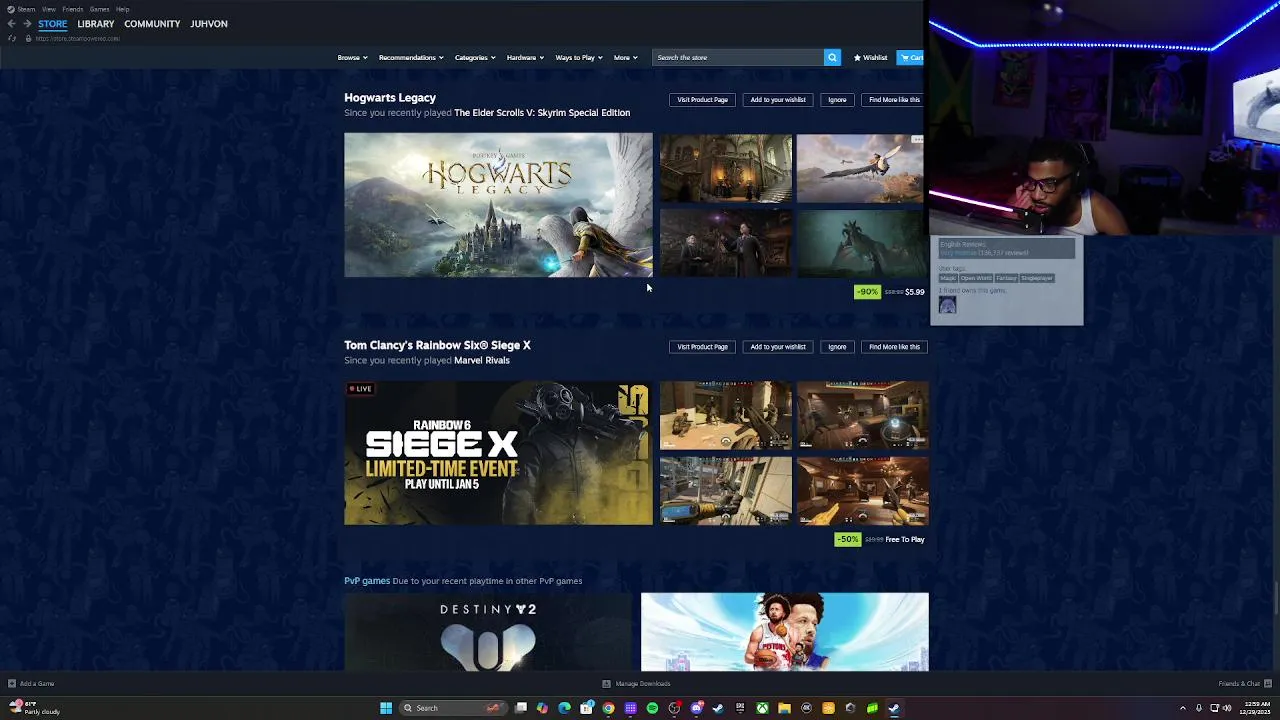Screen dimensions: 1280x720
Task: Visit Product Page for Rainbow Six Siege X
Action: [702, 347]
